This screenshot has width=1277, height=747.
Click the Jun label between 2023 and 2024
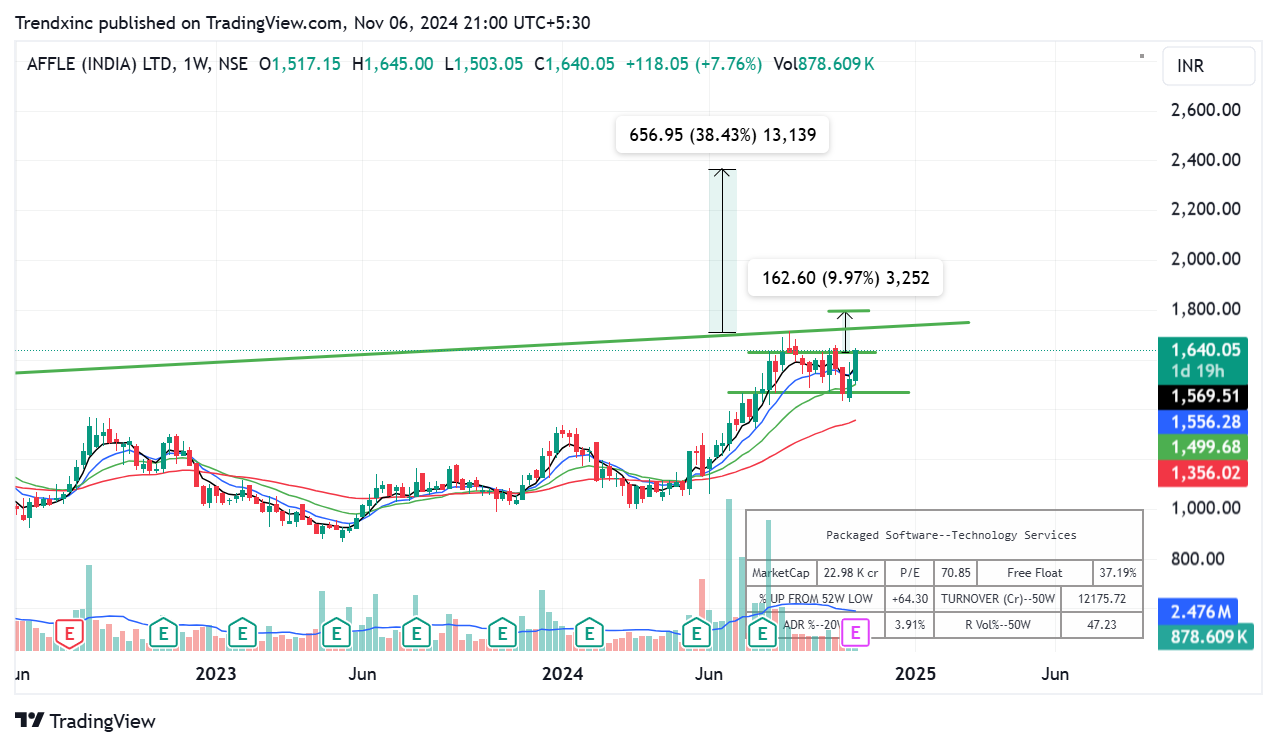362,674
